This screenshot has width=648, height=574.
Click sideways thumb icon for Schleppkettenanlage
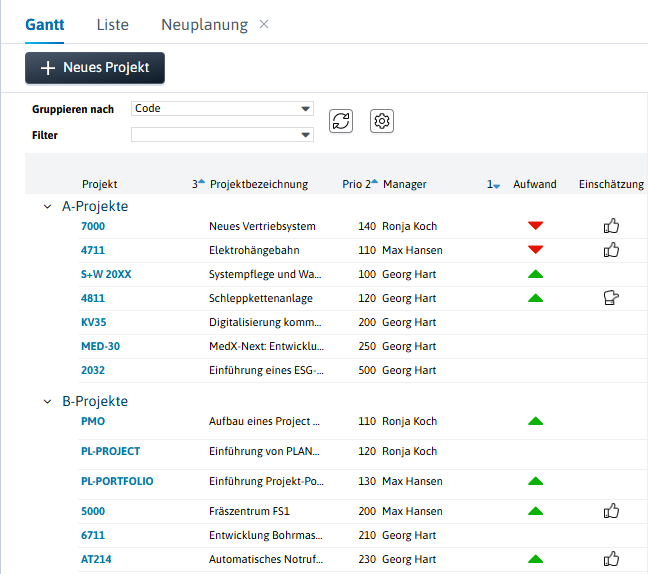(x=611, y=298)
